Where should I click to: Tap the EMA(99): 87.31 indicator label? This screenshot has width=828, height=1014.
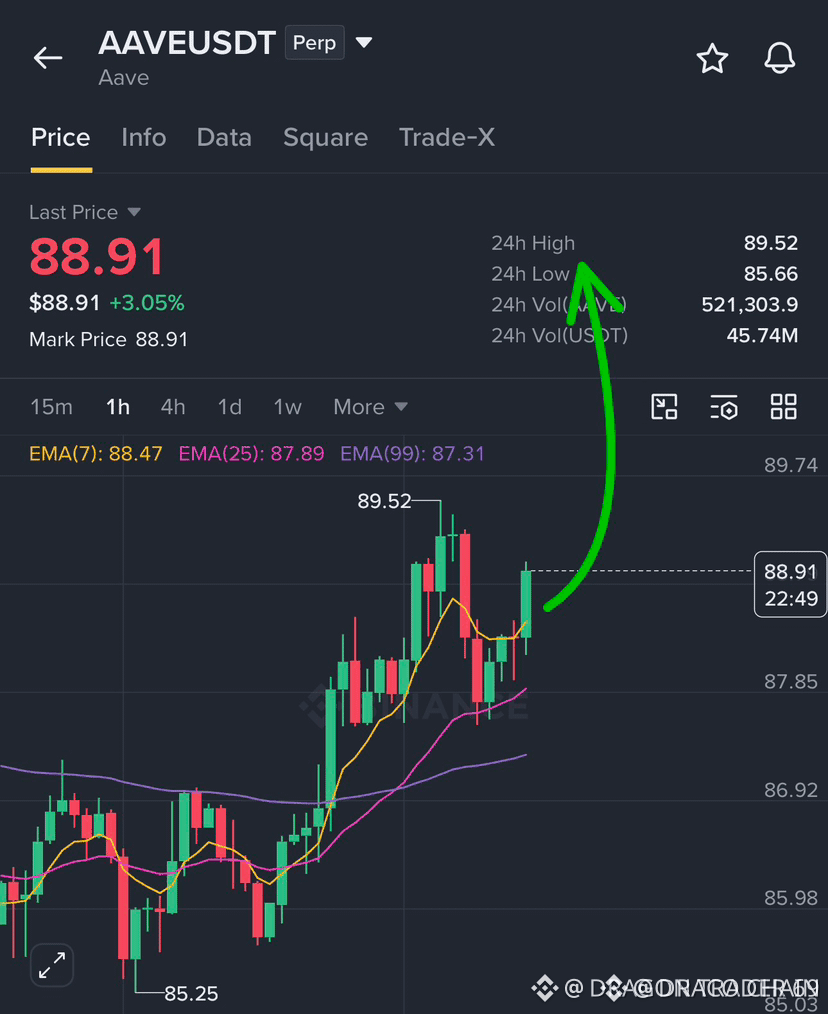(x=412, y=453)
